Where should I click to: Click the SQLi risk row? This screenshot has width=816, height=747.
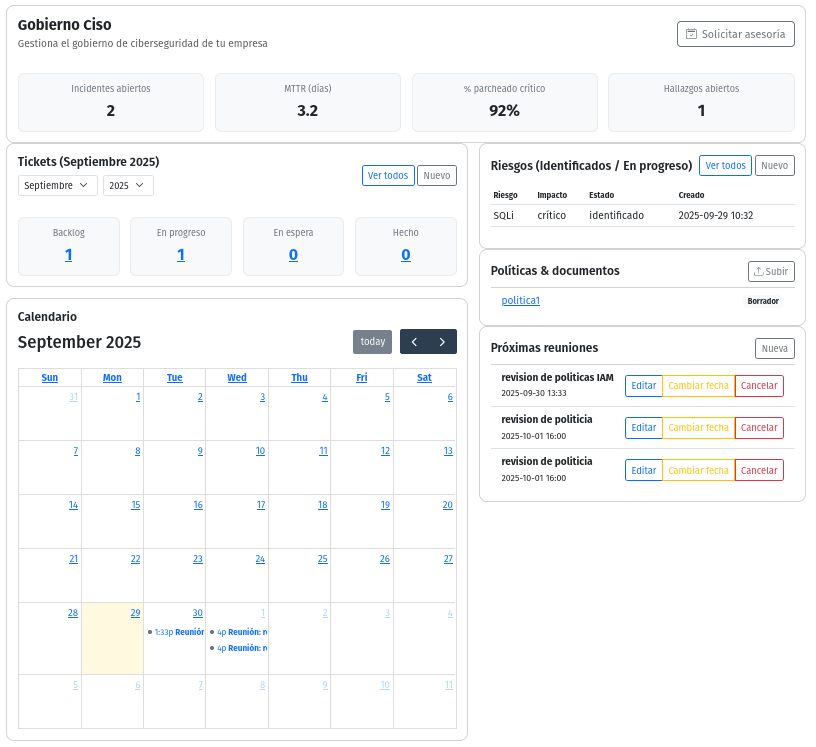pos(636,215)
